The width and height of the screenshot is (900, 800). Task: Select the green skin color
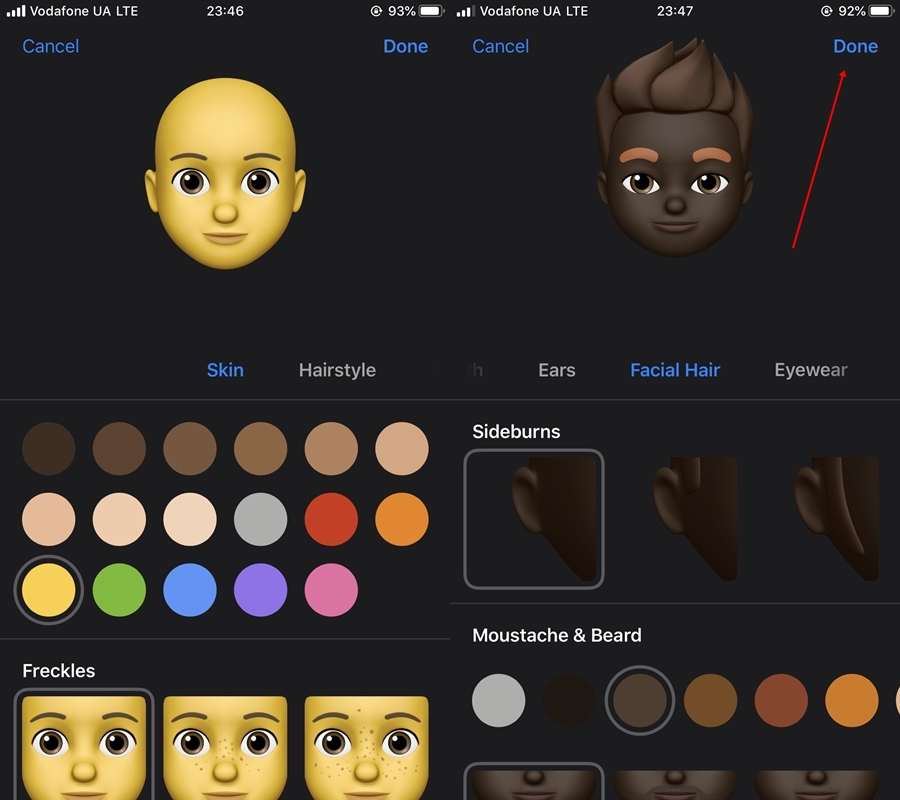point(119,590)
